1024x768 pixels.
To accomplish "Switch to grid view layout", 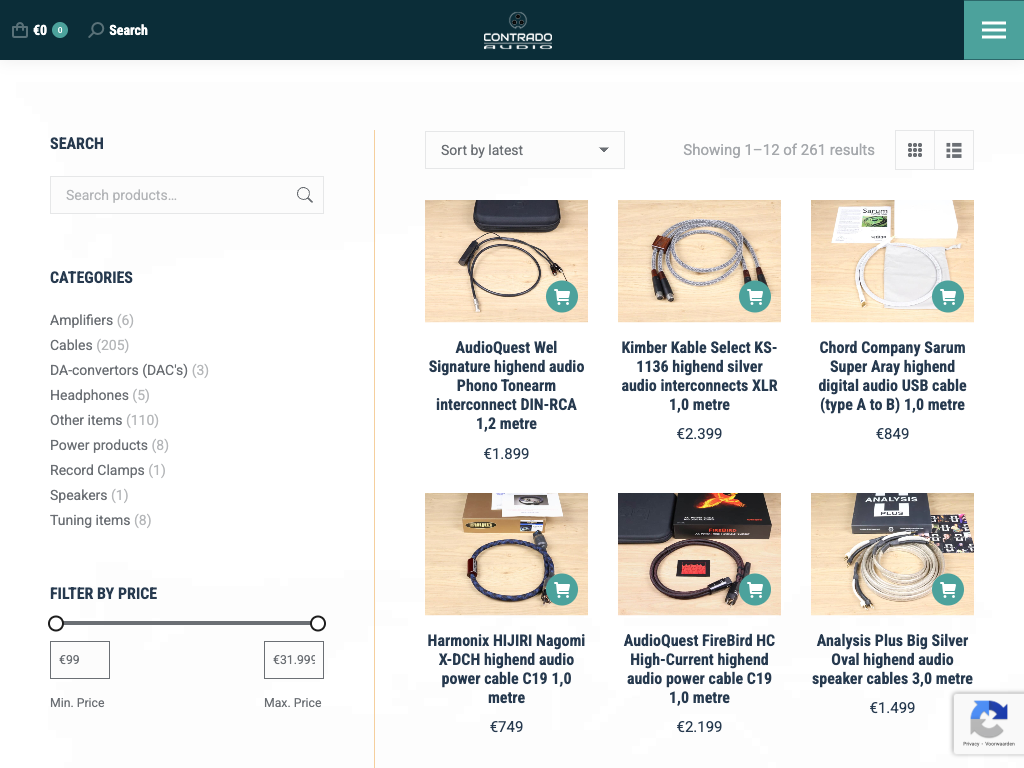I will [914, 150].
